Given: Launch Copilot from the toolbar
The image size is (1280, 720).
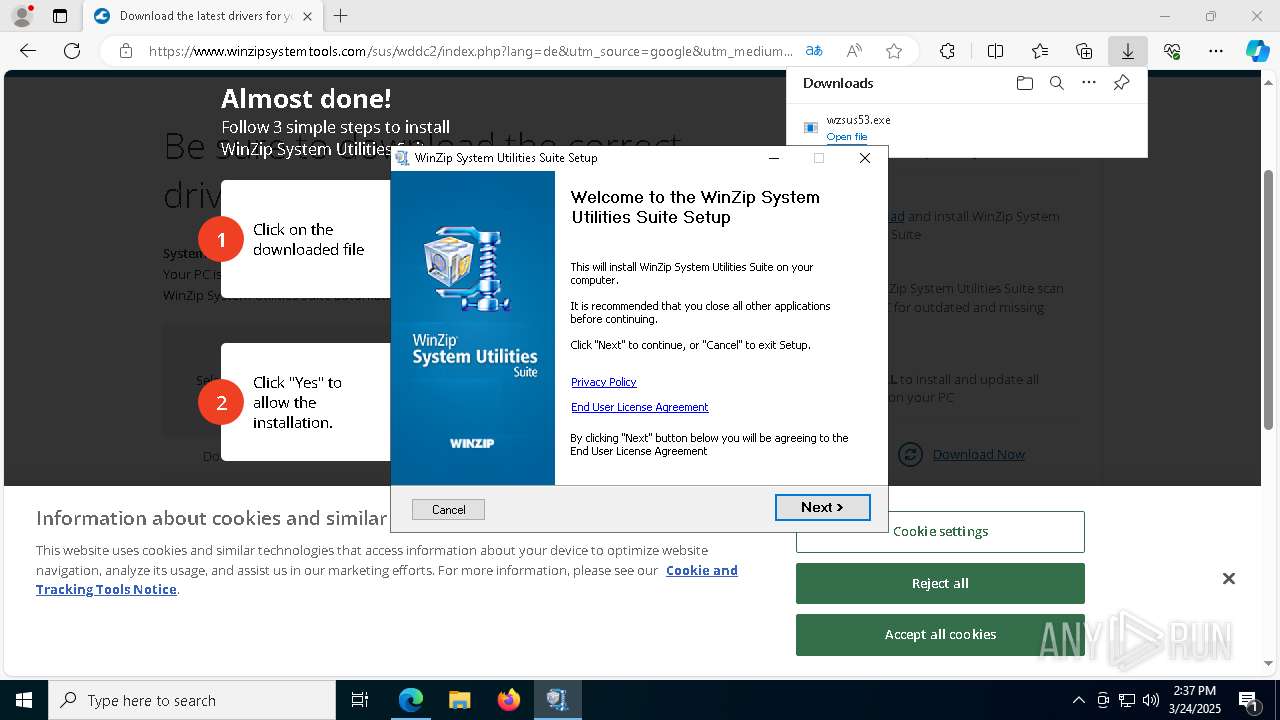Looking at the screenshot, I should pyautogui.click(x=1257, y=51).
